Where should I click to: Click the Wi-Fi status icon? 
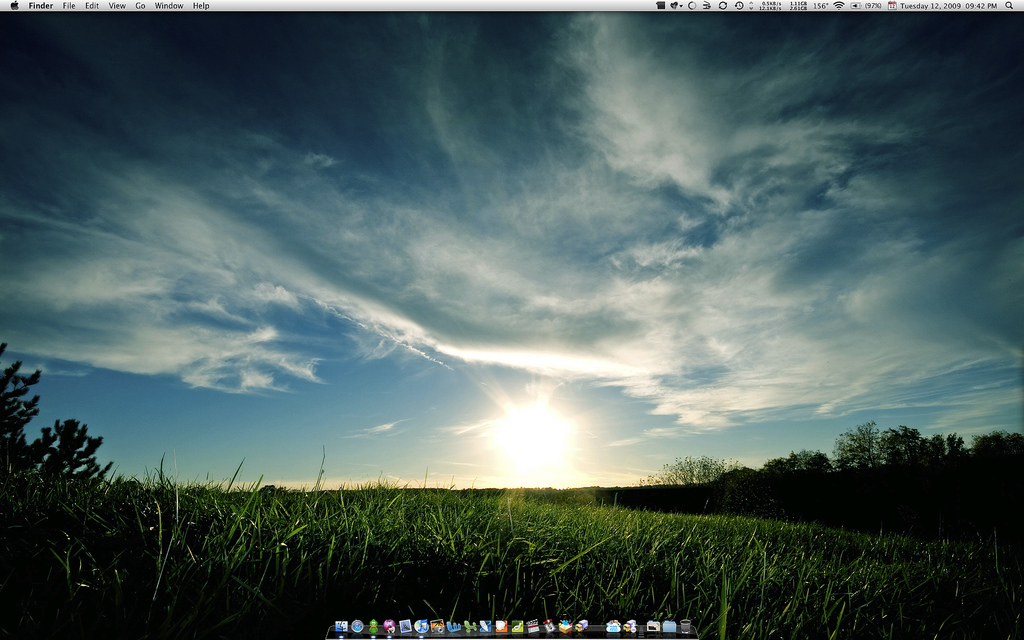839,5
